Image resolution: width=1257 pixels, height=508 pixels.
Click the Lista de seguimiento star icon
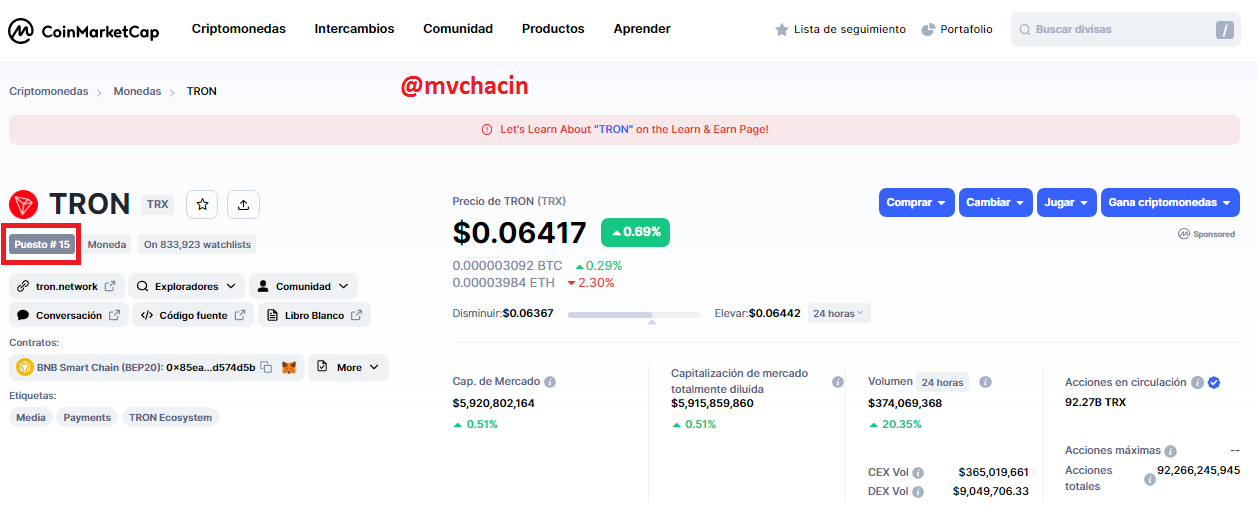(x=782, y=30)
